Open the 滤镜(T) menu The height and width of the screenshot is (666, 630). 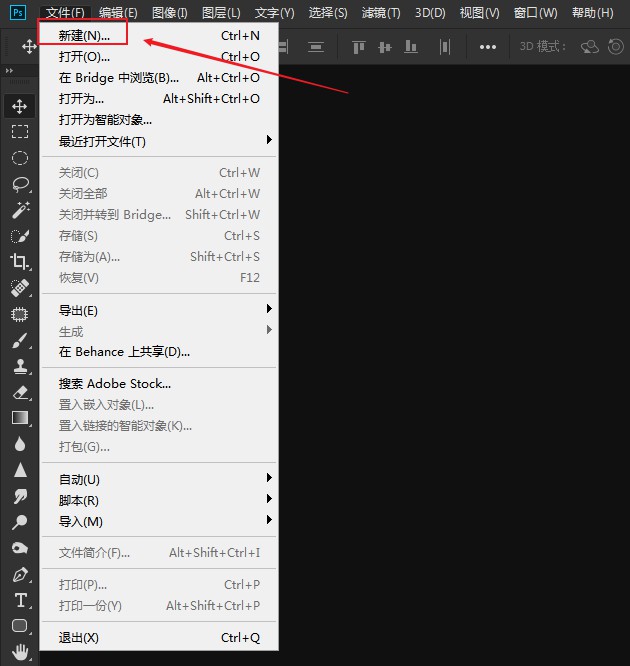click(x=381, y=13)
